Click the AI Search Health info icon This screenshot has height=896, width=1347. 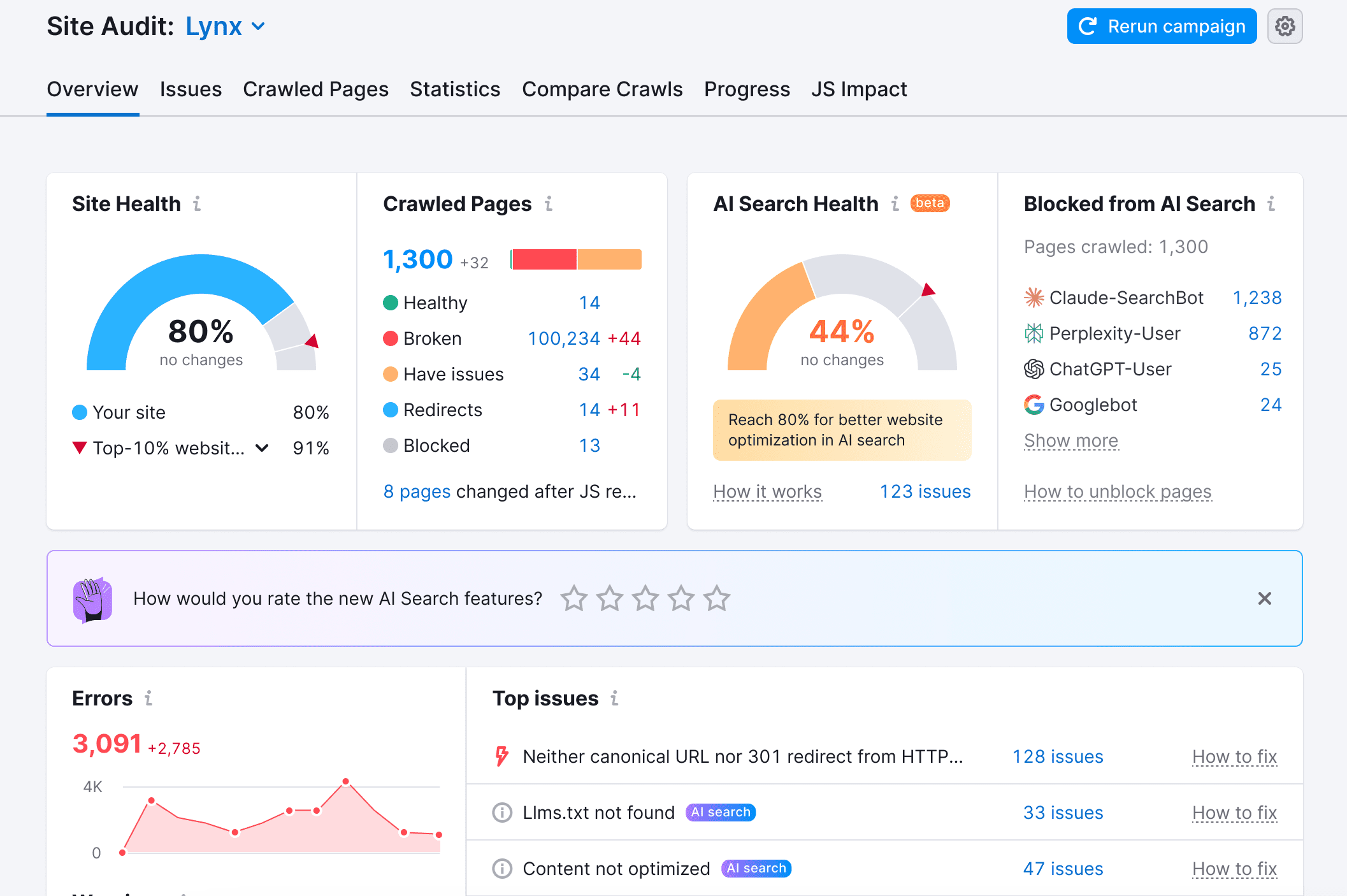tap(895, 204)
